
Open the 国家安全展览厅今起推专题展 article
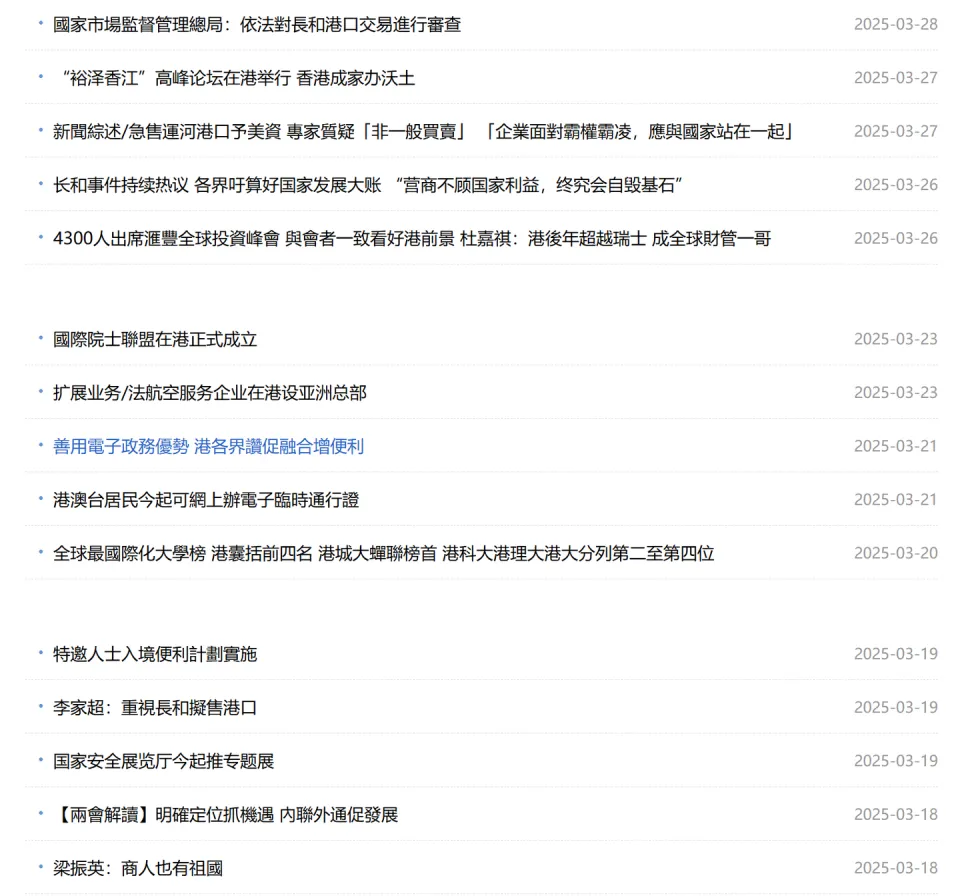coord(163,761)
